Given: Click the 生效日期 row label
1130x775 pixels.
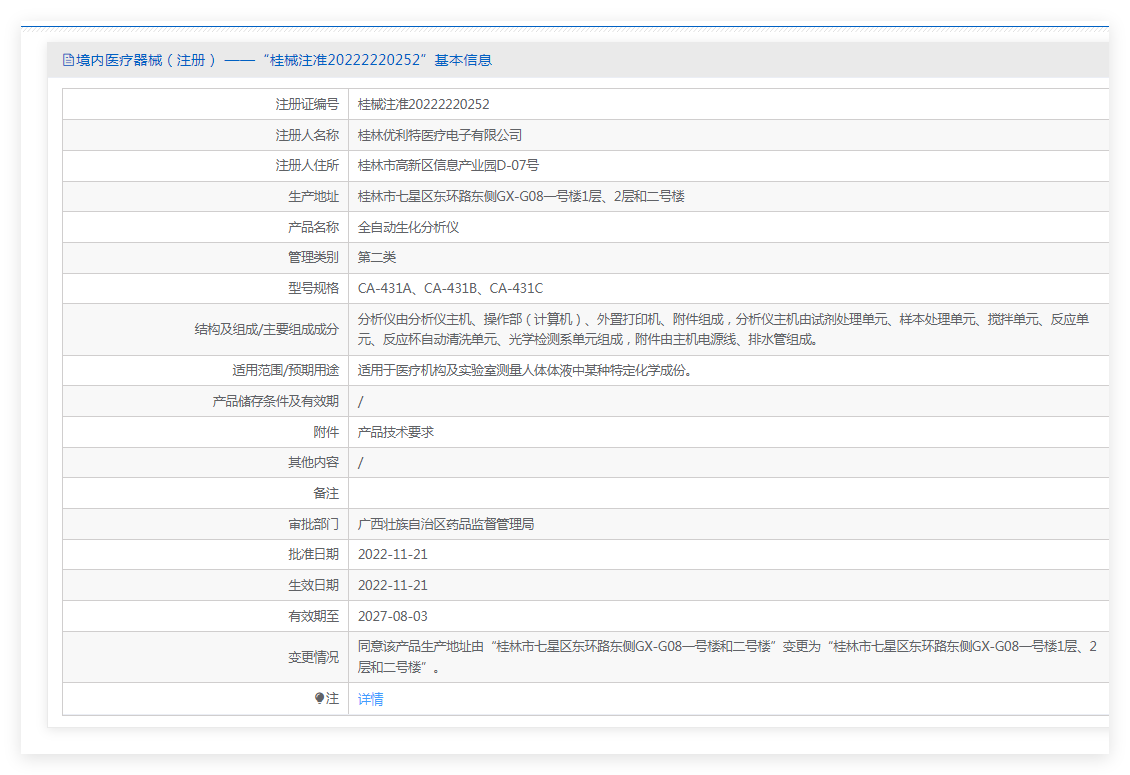Looking at the screenshot, I should 313,585.
